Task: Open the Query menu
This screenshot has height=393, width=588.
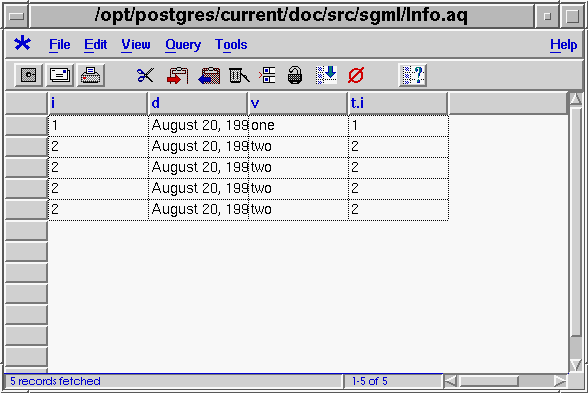Action: 183,45
